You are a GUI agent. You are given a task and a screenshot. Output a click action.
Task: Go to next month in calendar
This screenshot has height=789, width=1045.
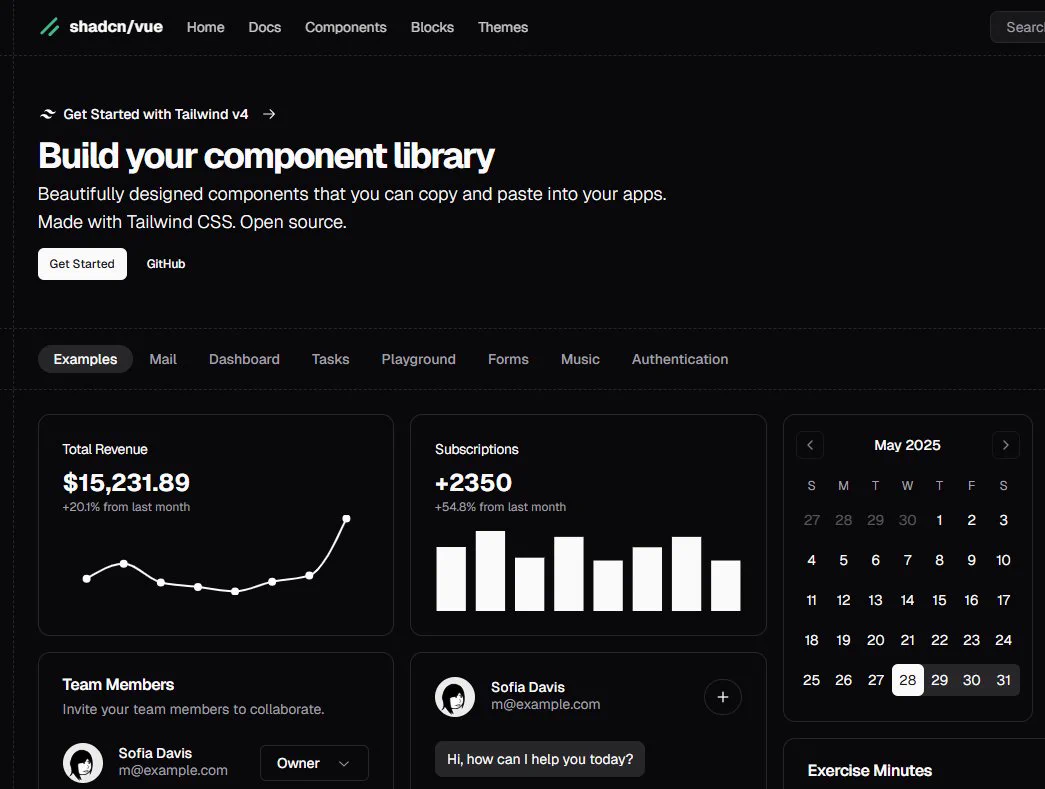pyautogui.click(x=1006, y=445)
